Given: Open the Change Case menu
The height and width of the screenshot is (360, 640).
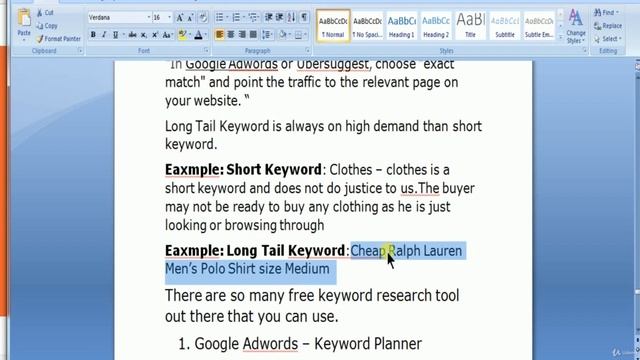Looking at the screenshot, I should pyautogui.click(x=167, y=35).
